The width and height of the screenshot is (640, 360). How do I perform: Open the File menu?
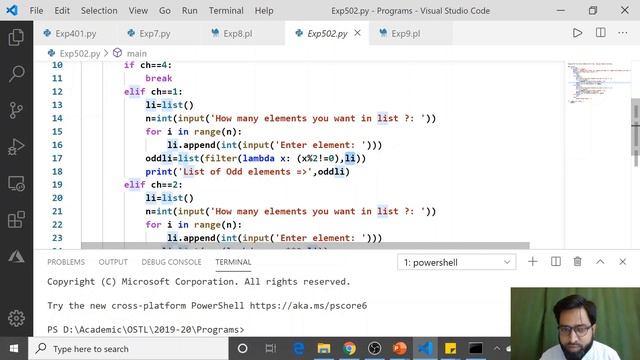click(36, 11)
